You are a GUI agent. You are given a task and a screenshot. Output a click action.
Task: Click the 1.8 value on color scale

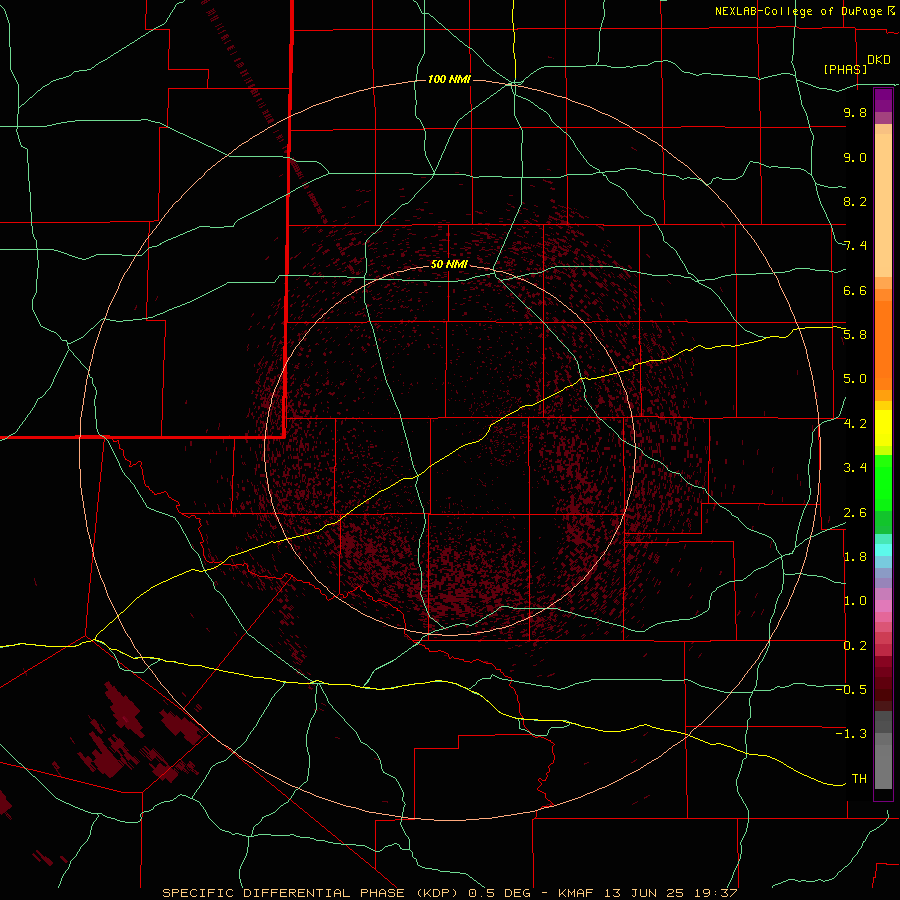(855, 557)
